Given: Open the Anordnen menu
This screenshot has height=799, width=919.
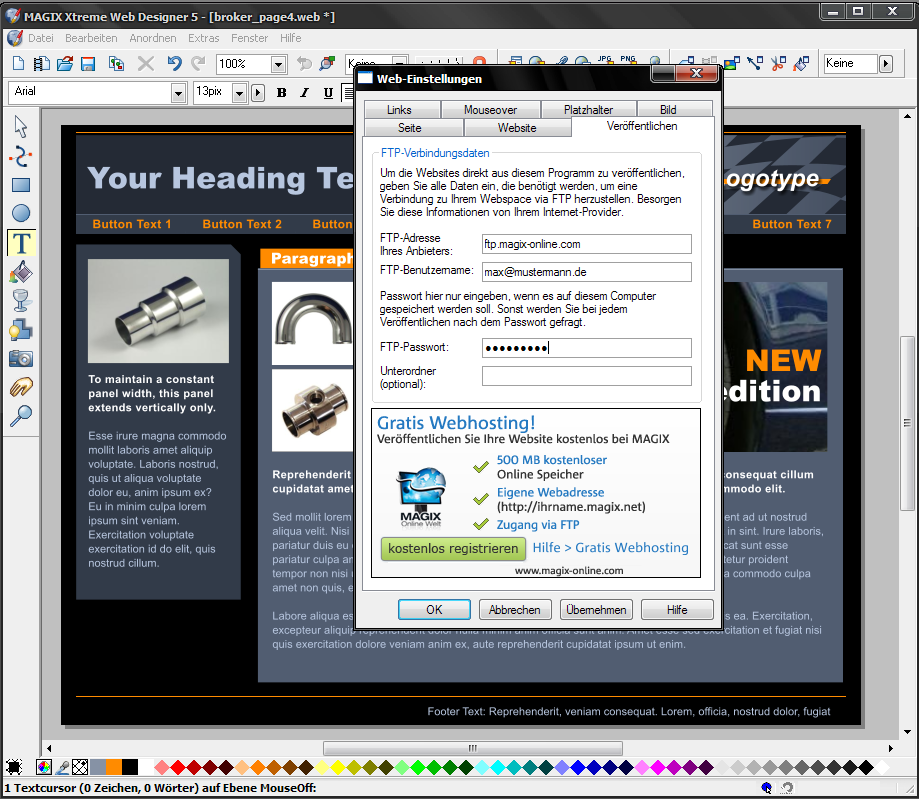Looking at the screenshot, I should pyautogui.click(x=152, y=38).
